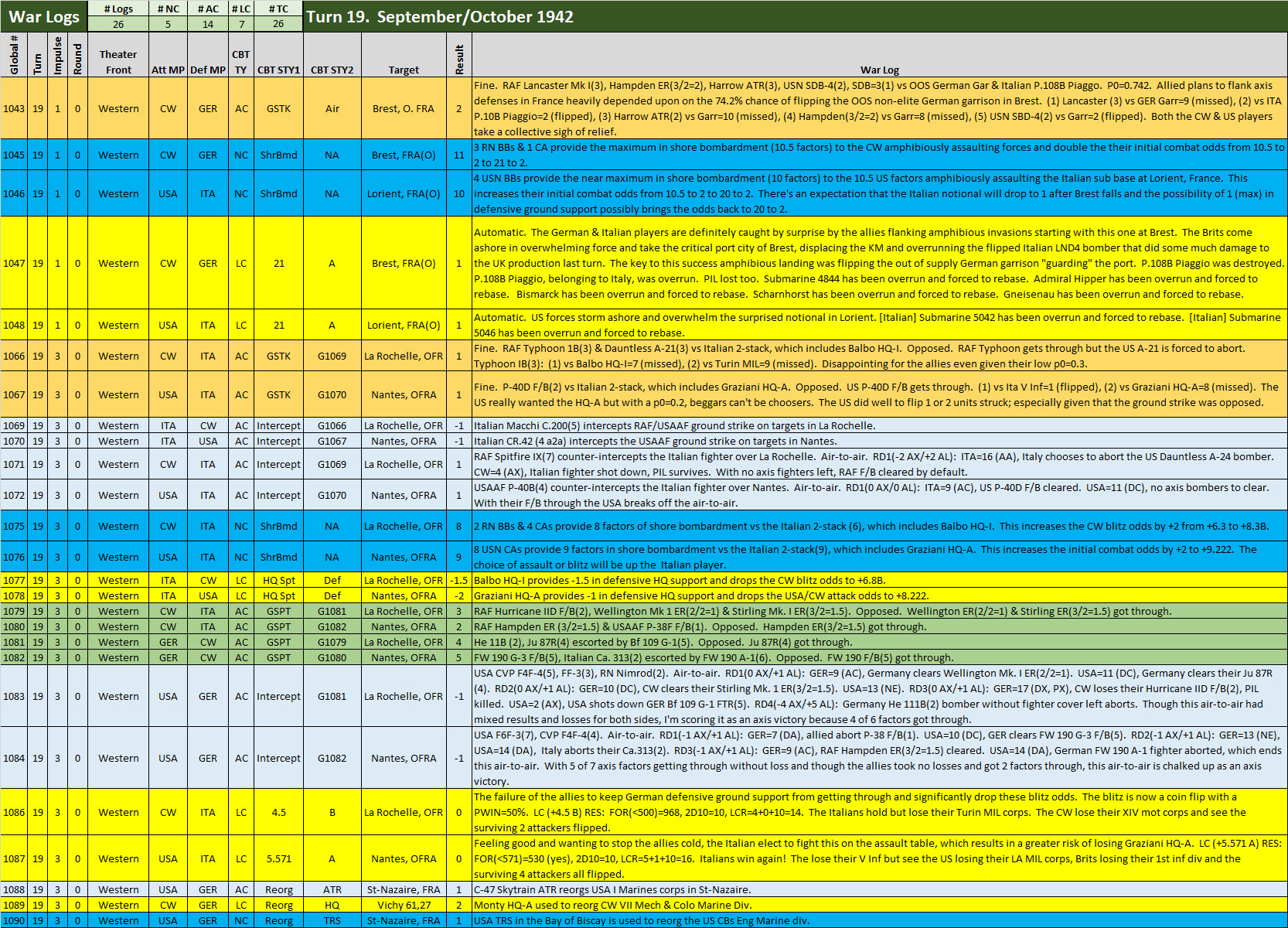Image resolution: width=1288 pixels, height=928 pixels.
Task: Select 'HQ Spt' cell in row 1077
Action: tap(278, 580)
